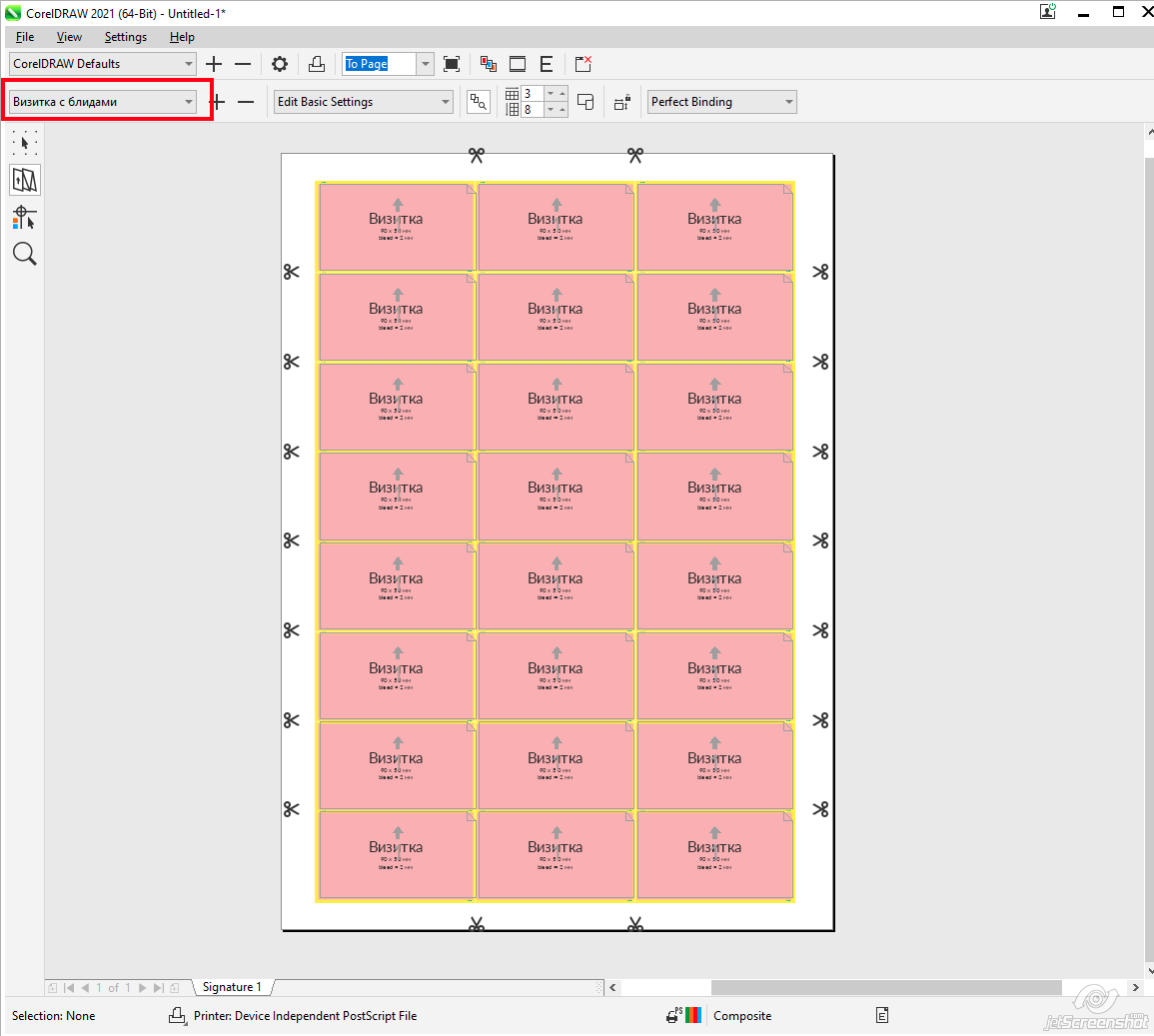The image size is (1154, 1036).
Task: Open the Help menu
Action: [182, 37]
